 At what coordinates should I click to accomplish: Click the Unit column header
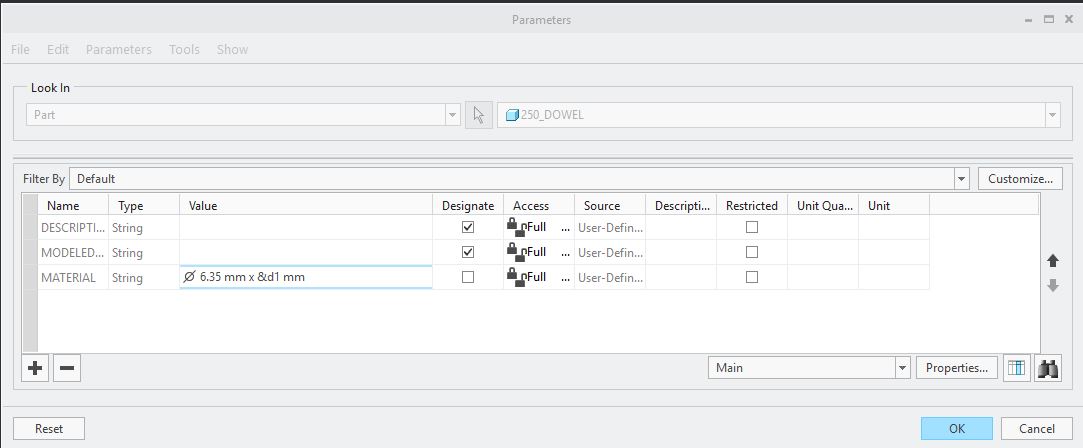pyautogui.click(x=894, y=205)
